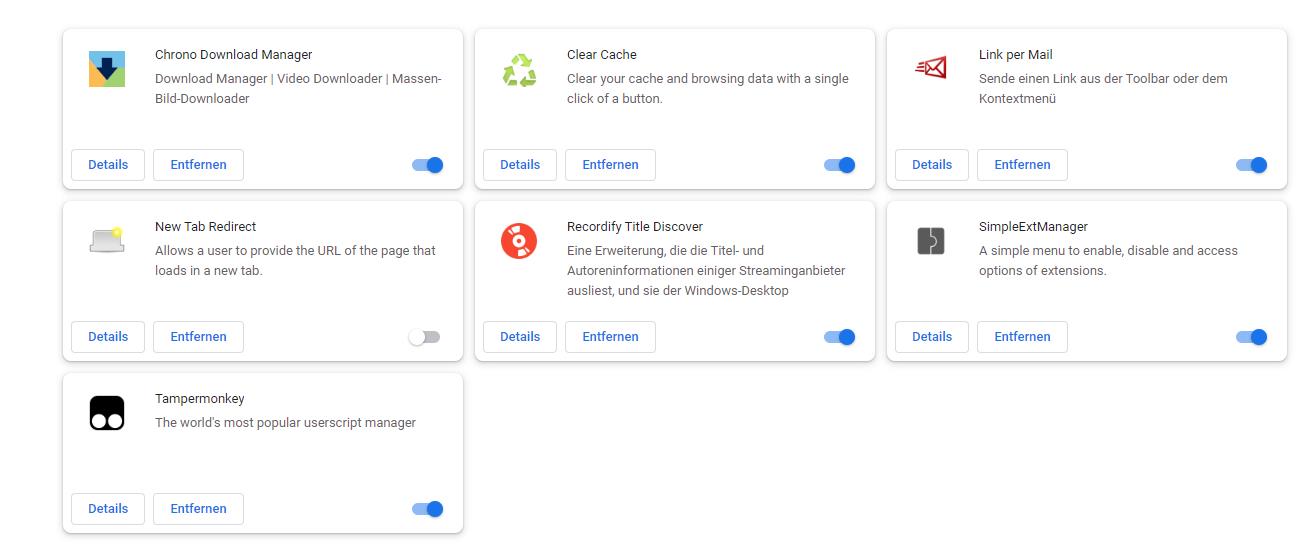This screenshot has width=1312, height=558.
Task: Turn off the Tampermonkey toggle
Action: point(428,509)
